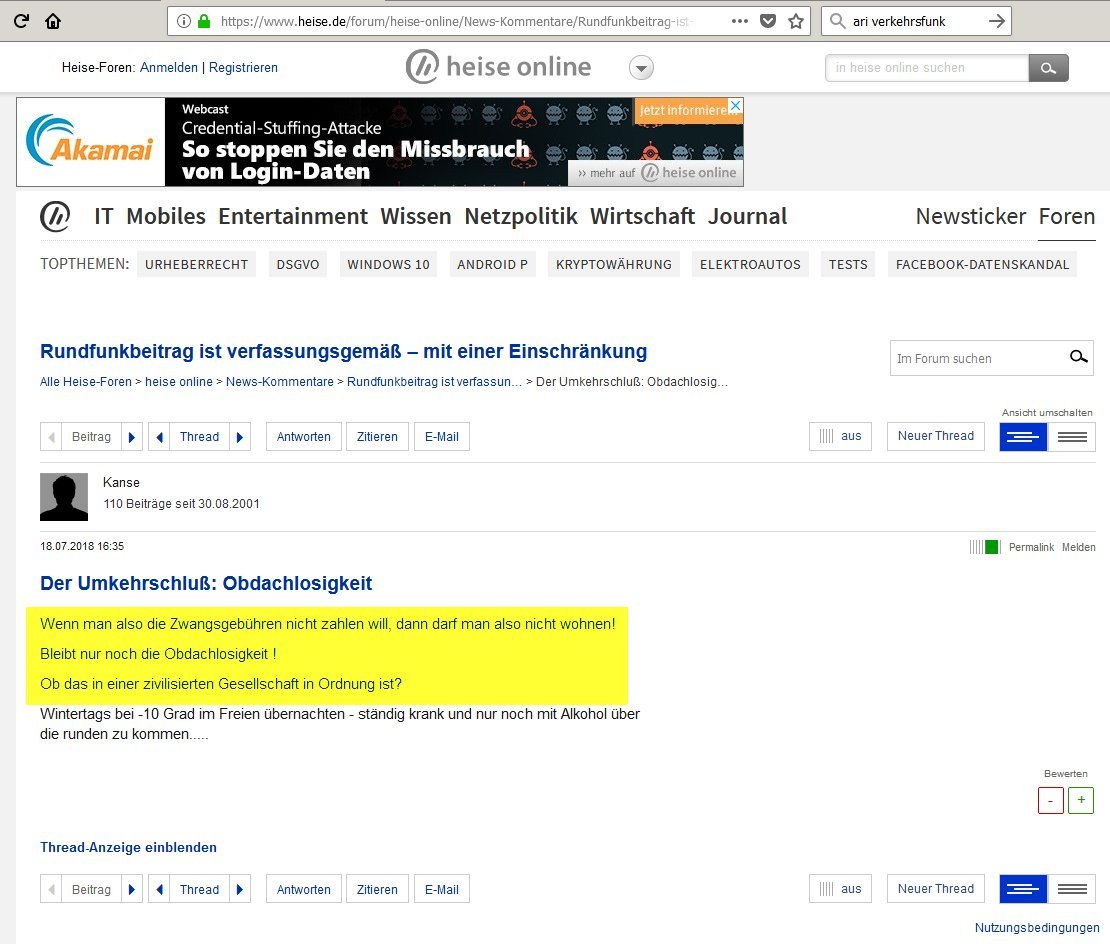Expand 'Thread-Anzeige einblenden'

tap(128, 847)
